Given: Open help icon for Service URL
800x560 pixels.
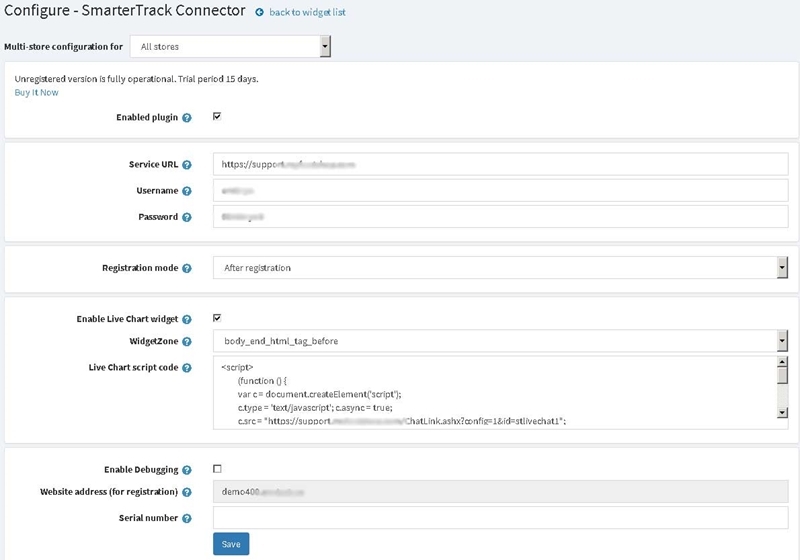Looking at the screenshot, I should pos(187,165).
